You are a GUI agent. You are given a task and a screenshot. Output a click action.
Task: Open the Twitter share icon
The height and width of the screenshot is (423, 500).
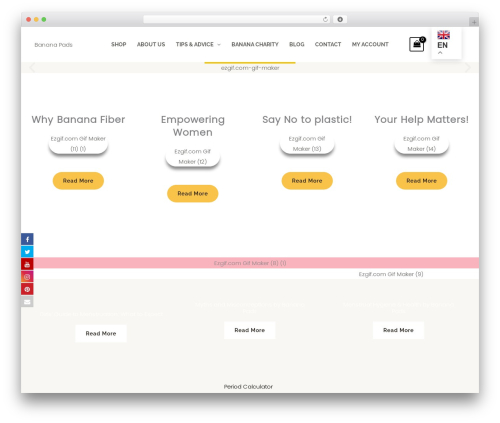click(27, 252)
